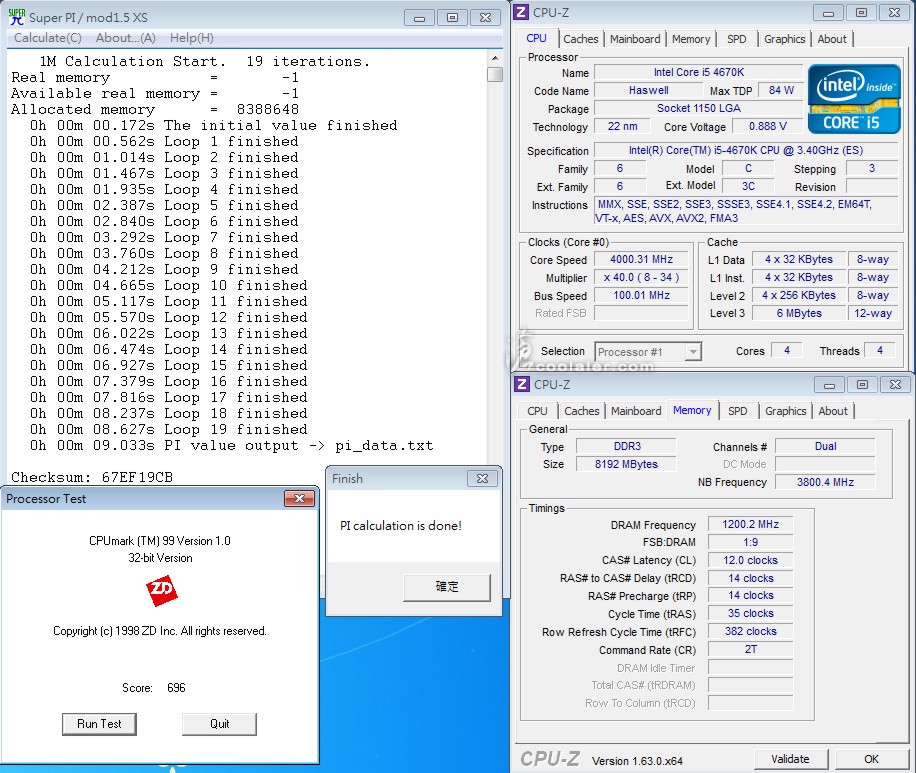916x773 pixels.
Task: Click Validate button in CPU-Z
Action: 790,759
